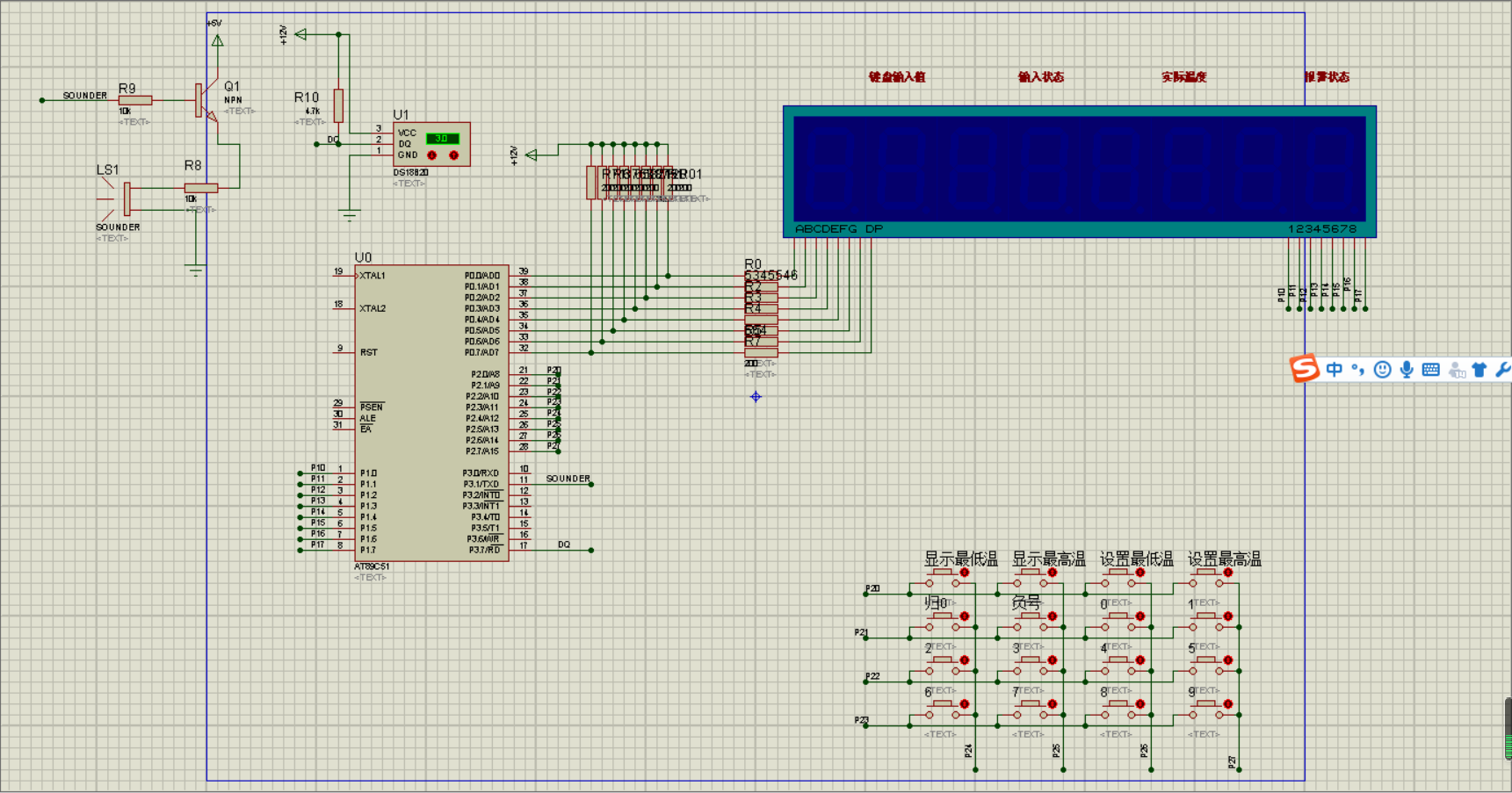Click the 实际温度 red label
The height and width of the screenshot is (793, 1512).
pyautogui.click(x=1184, y=77)
